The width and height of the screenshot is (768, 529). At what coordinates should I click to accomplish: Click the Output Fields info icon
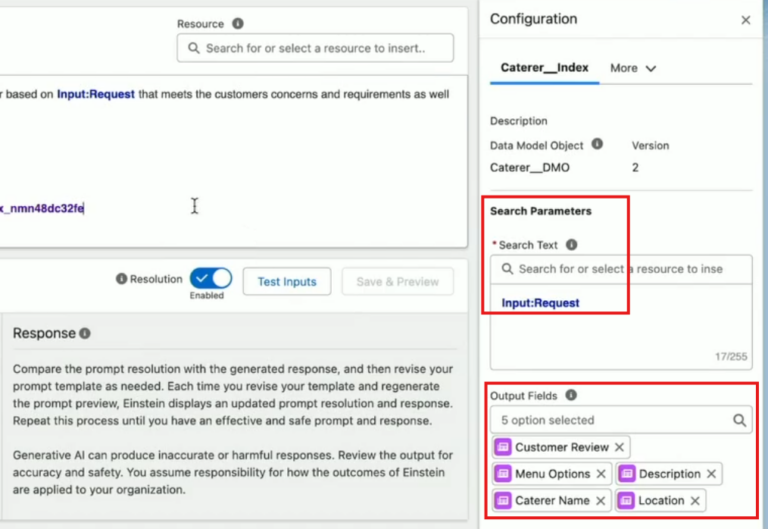[571, 396]
